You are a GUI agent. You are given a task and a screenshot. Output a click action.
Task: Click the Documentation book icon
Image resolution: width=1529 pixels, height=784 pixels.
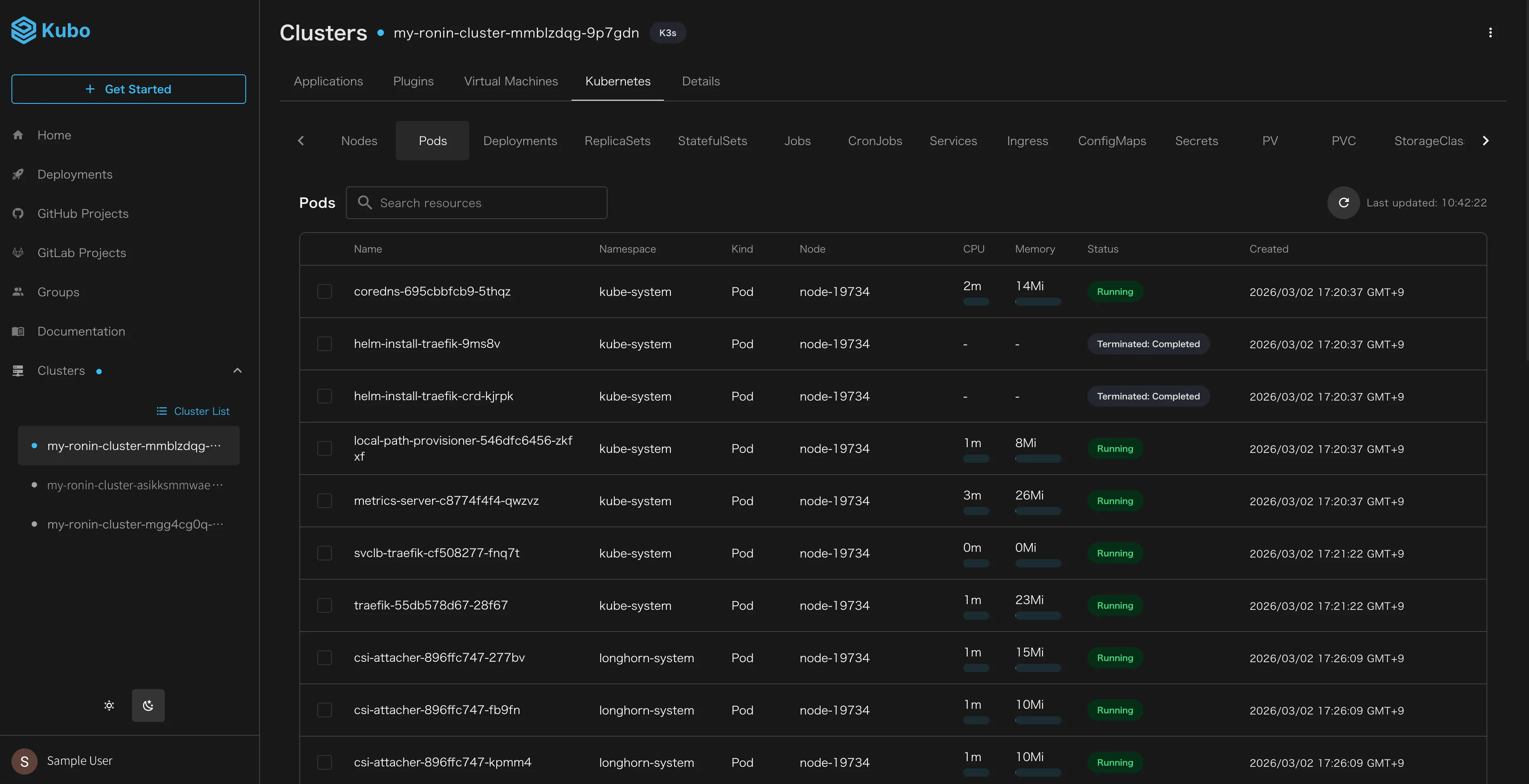18,331
